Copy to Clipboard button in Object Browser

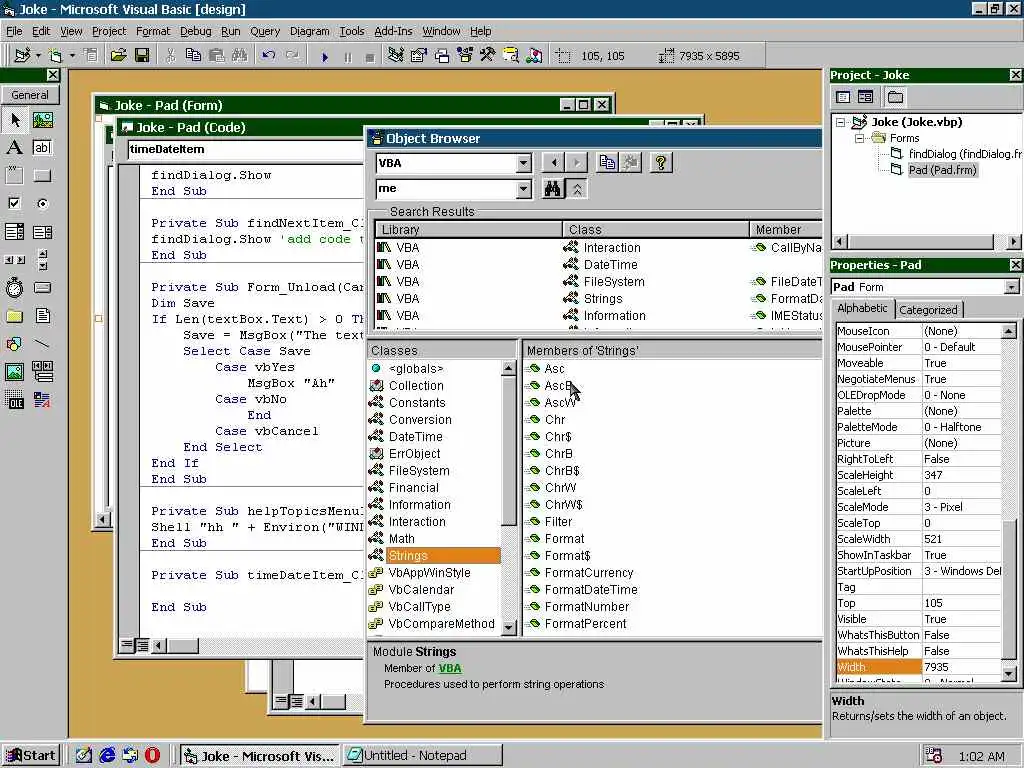pyautogui.click(x=607, y=163)
